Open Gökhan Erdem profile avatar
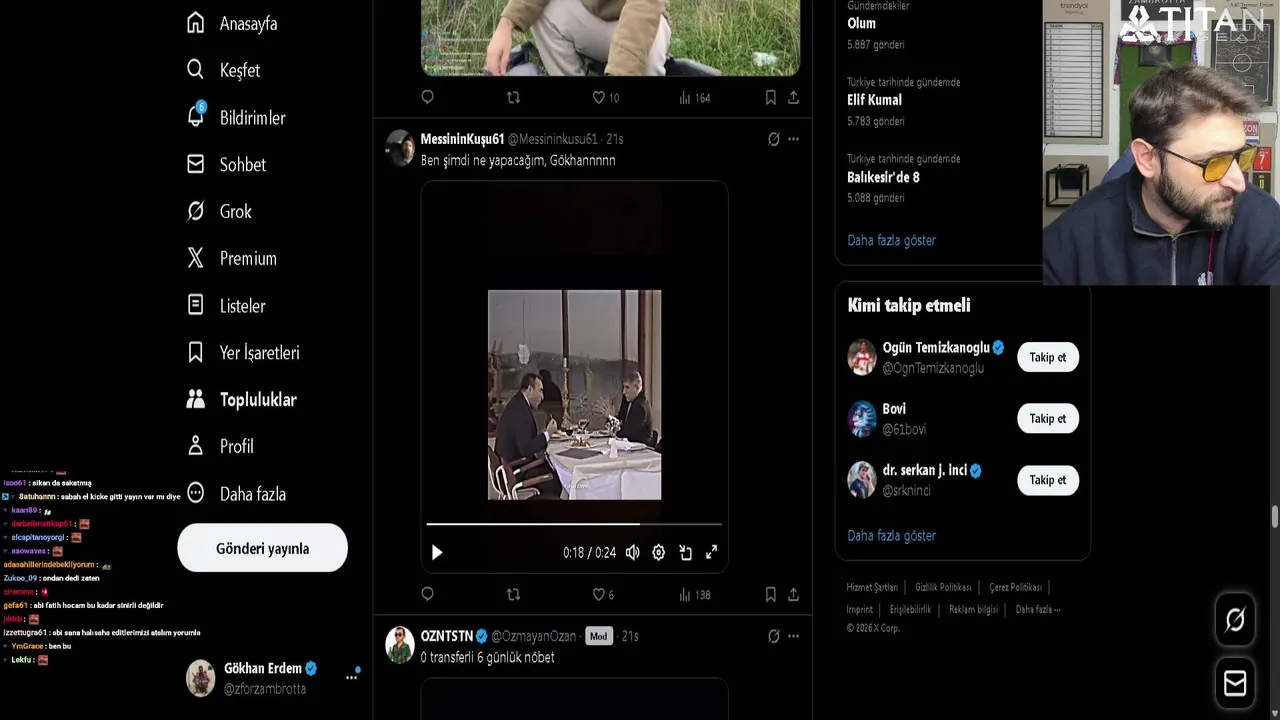Viewport: 1280px width, 720px height. [200, 678]
